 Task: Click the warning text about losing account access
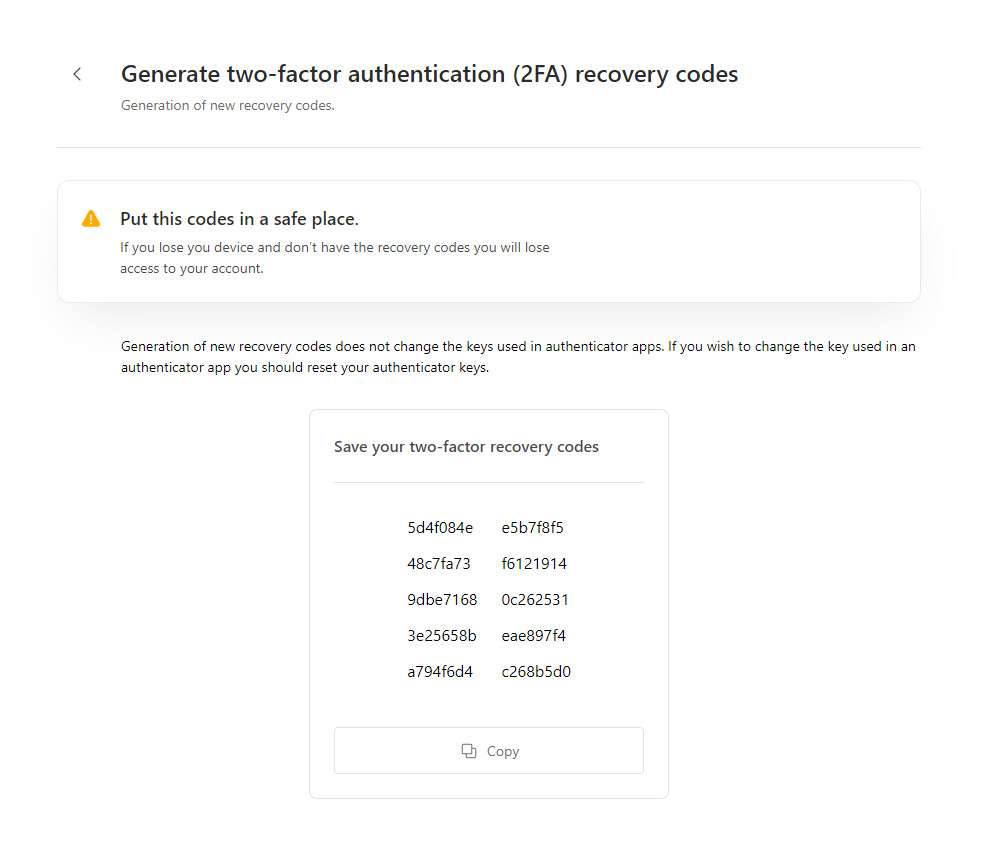(x=334, y=258)
